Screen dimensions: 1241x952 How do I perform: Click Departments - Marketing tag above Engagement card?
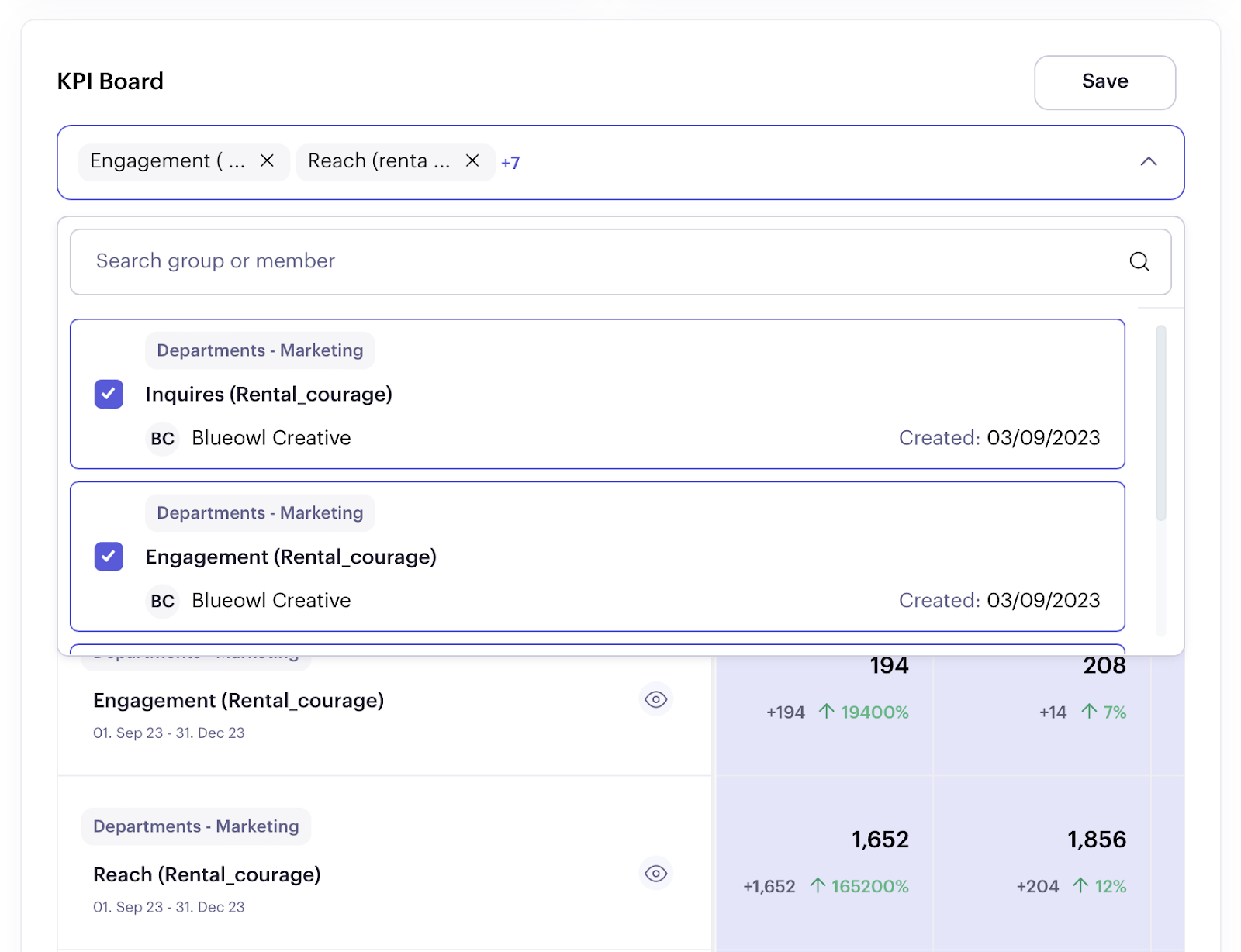[x=260, y=513]
